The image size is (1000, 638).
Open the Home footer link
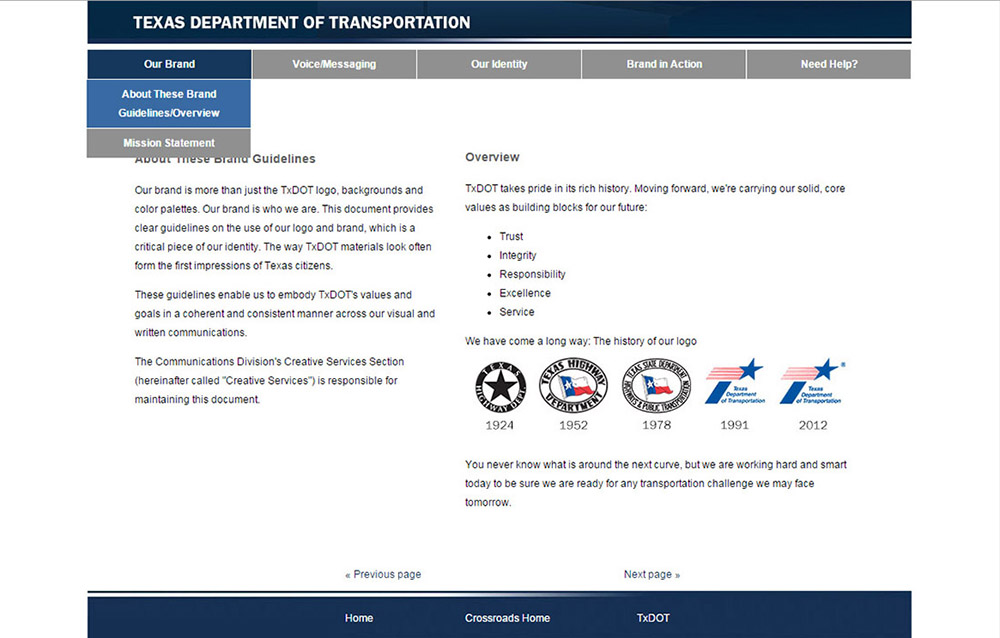pyautogui.click(x=359, y=618)
